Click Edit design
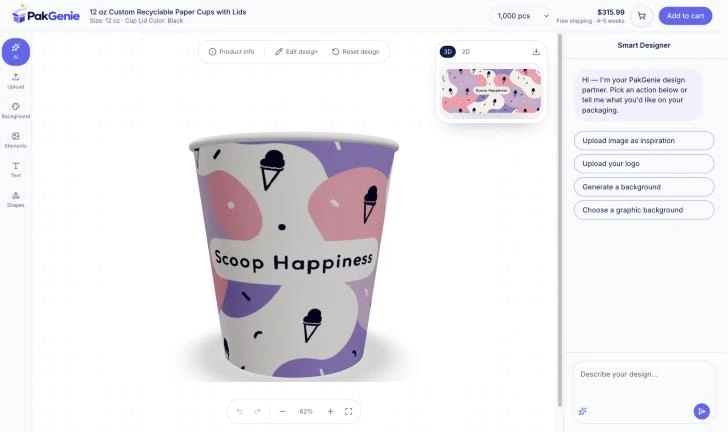The image size is (728, 432). [296, 52]
